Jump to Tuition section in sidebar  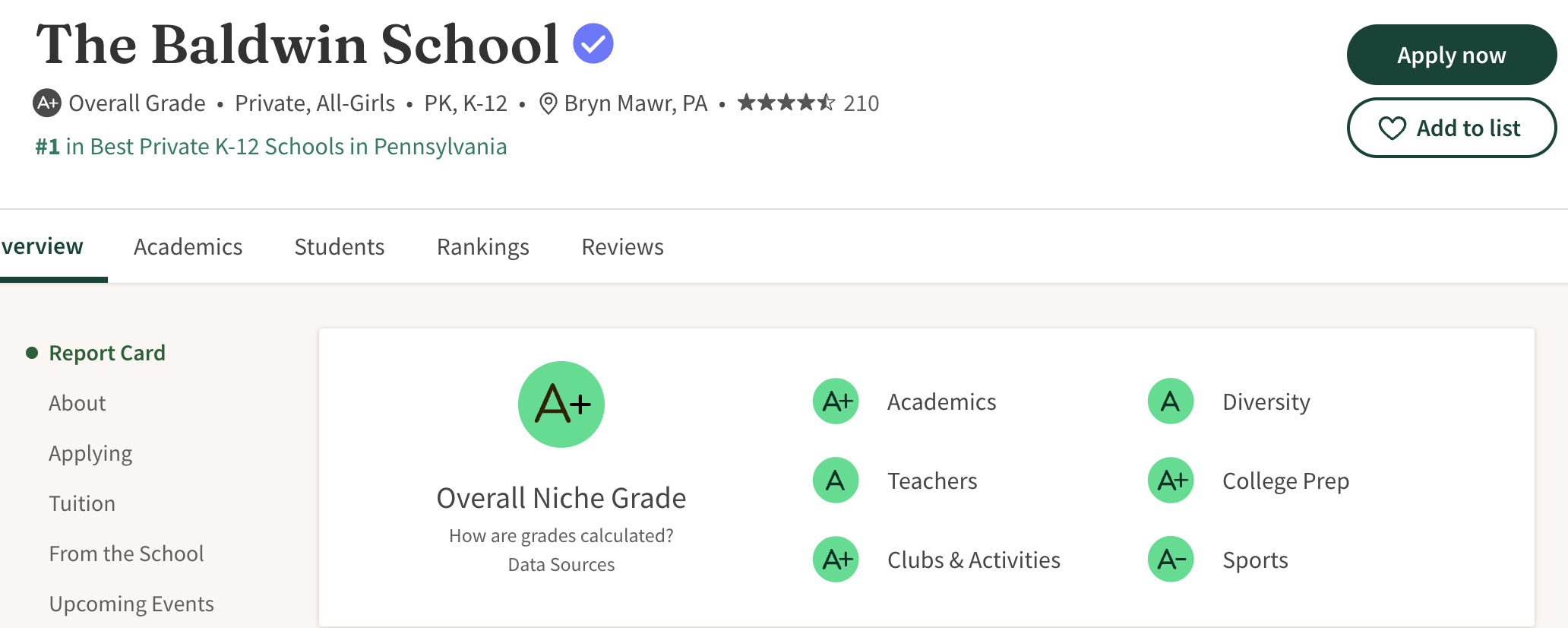pyautogui.click(x=82, y=503)
